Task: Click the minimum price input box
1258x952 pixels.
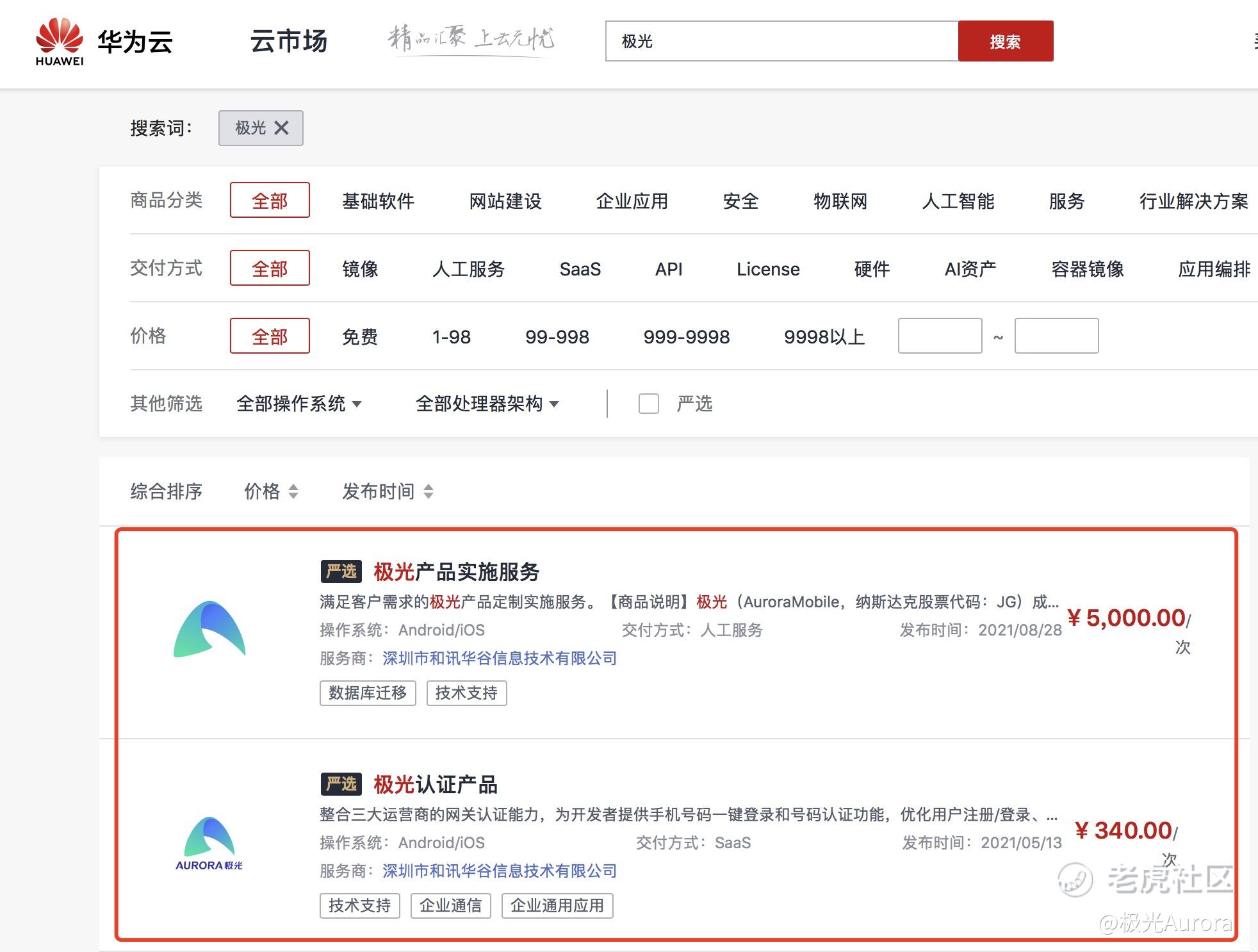Action: [x=939, y=336]
